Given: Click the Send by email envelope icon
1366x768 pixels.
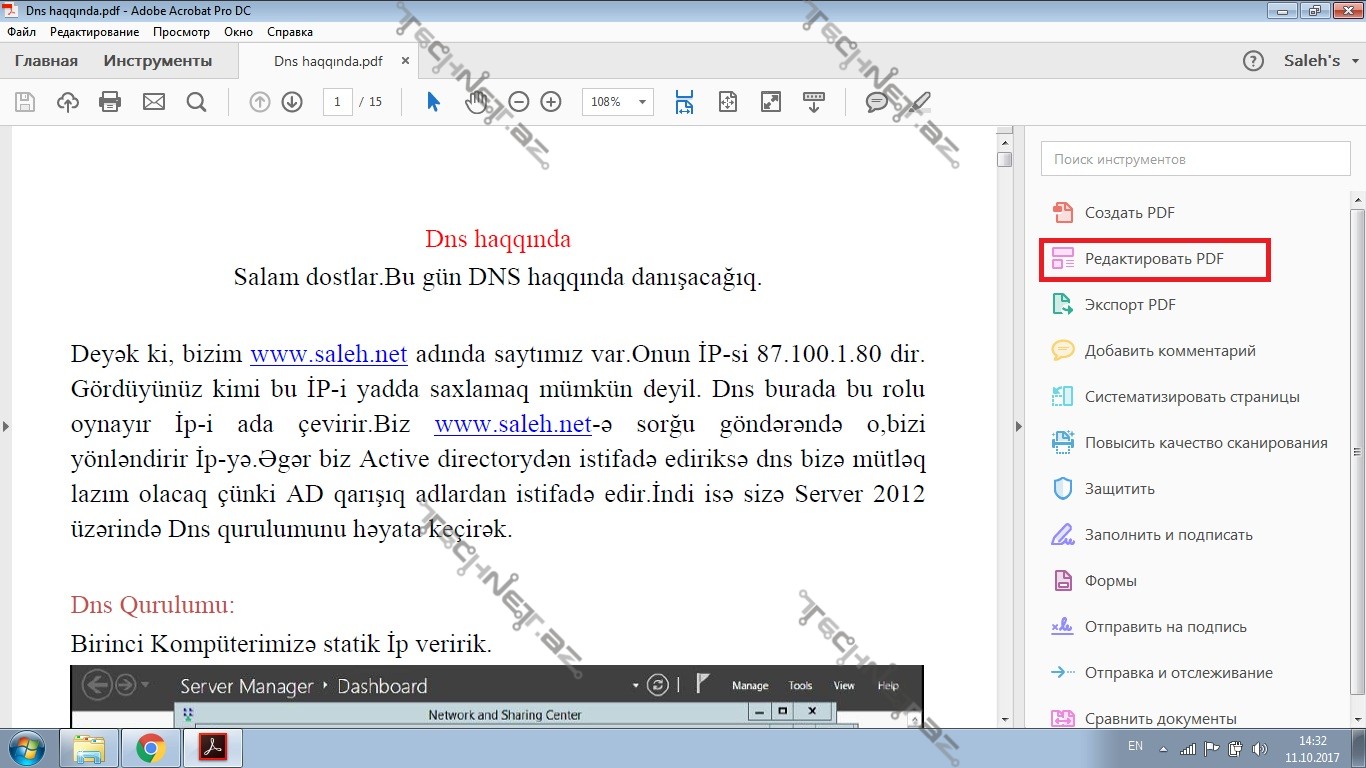Looking at the screenshot, I should tap(153, 102).
